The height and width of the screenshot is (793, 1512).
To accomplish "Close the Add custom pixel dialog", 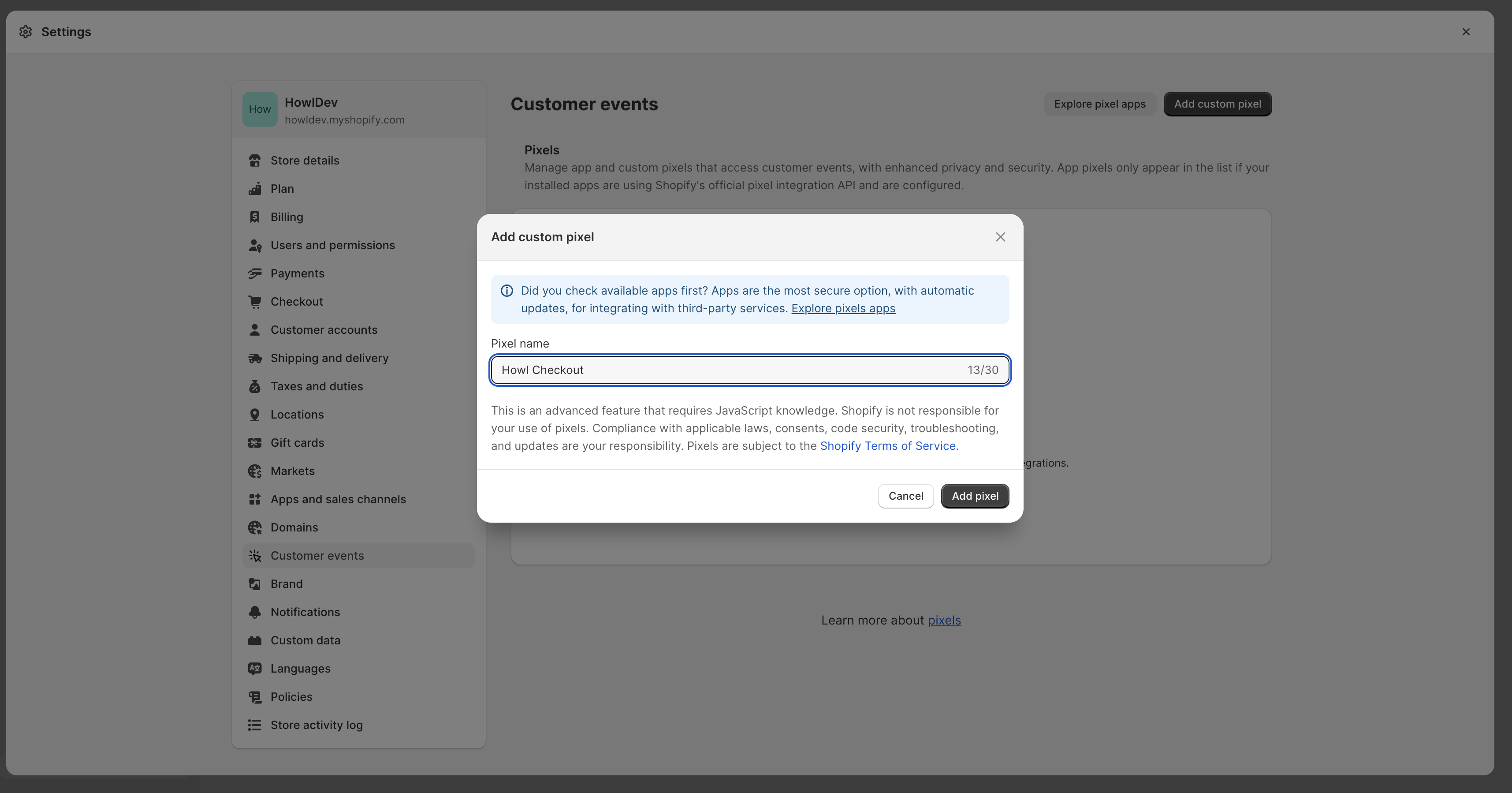I will pos(1000,237).
